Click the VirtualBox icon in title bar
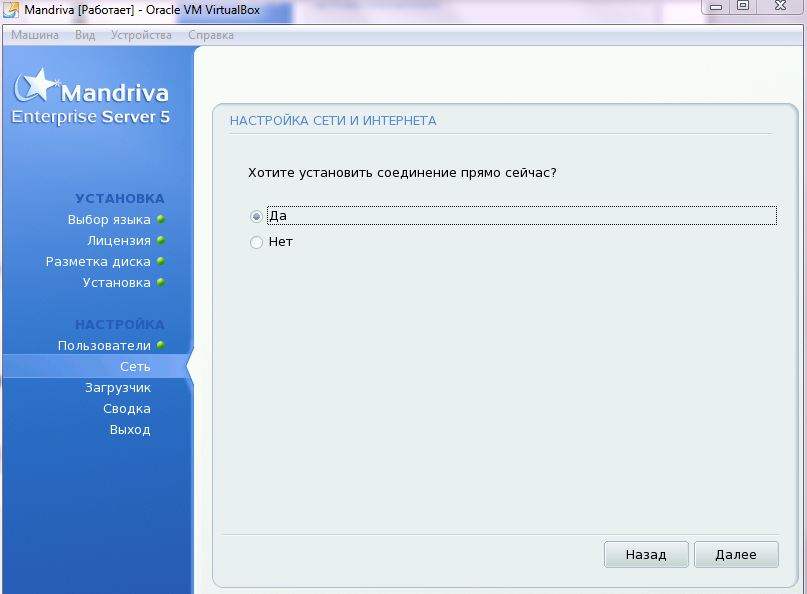The height and width of the screenshot is (594, 807). click(x=11, y=10)
